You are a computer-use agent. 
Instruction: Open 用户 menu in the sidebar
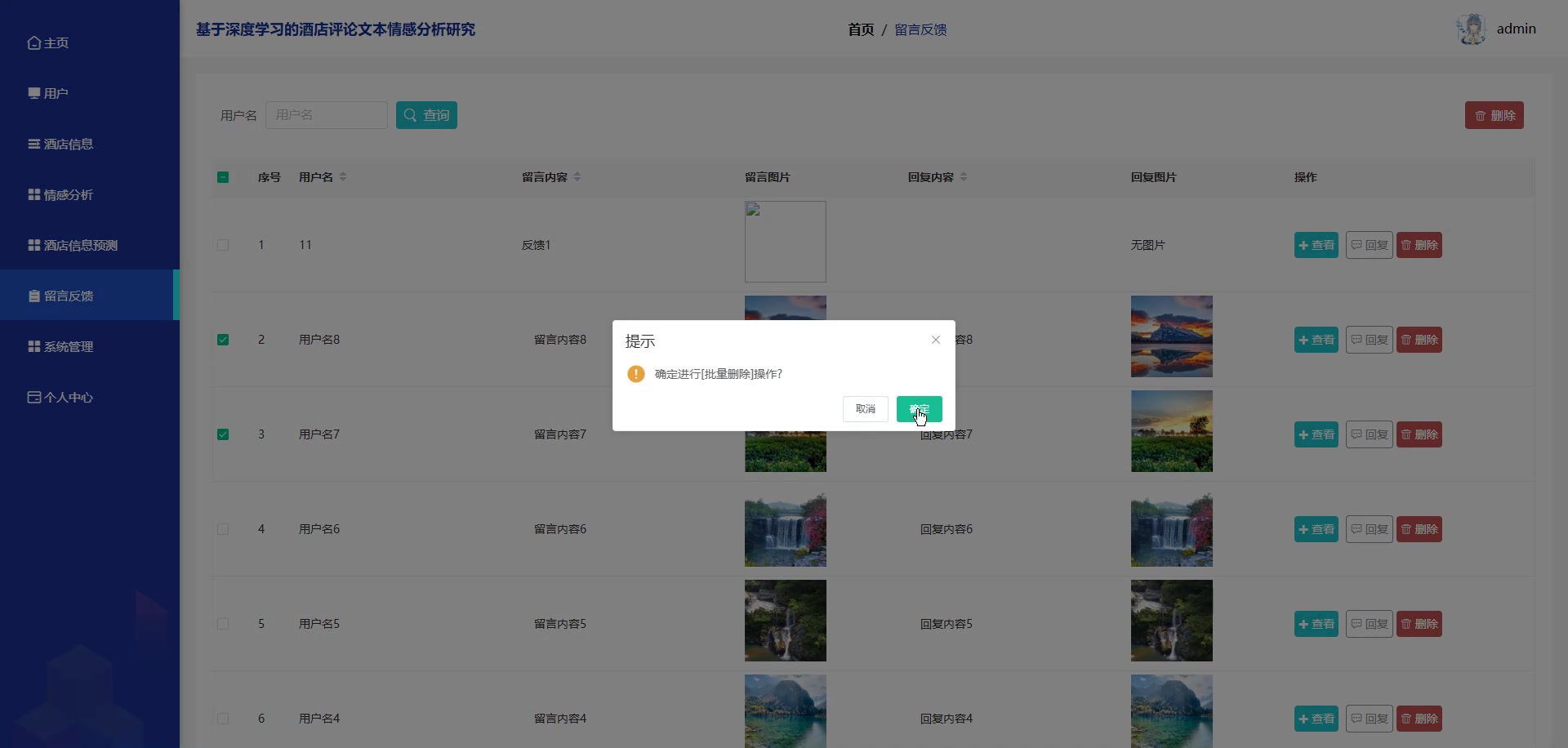tap(90, 93)
